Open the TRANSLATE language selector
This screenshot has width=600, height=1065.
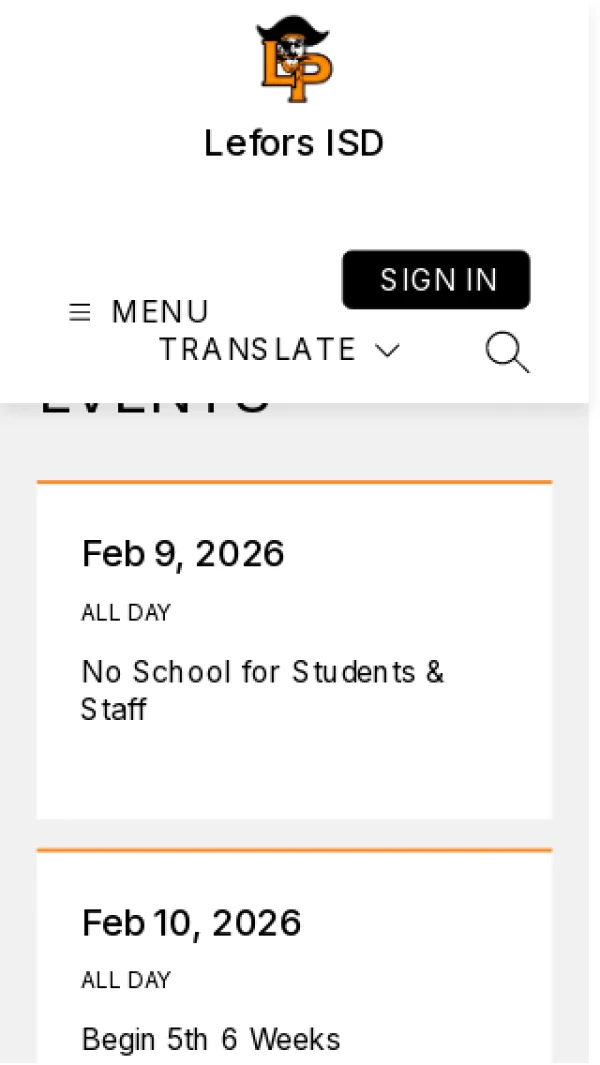[258, 350]
